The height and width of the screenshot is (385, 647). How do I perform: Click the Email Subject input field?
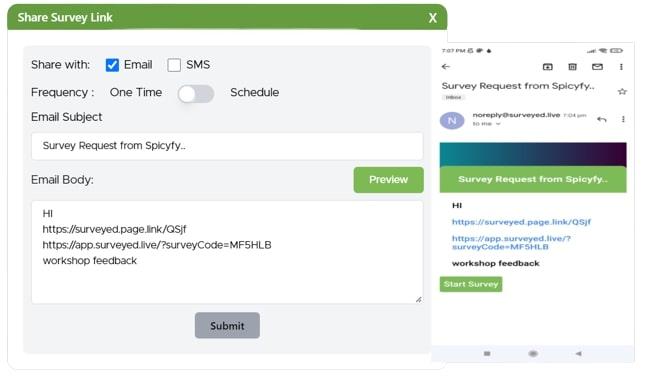point(227,146)
